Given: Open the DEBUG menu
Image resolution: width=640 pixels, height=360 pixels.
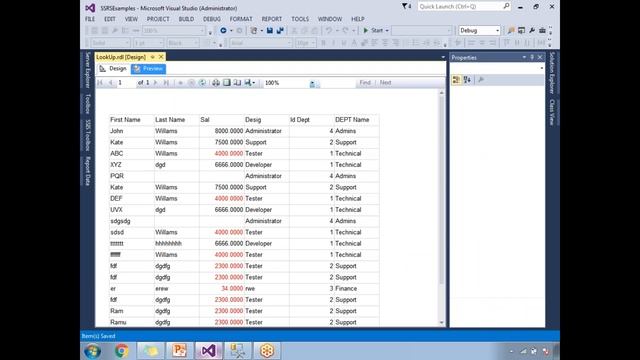Looking at the screenshot, I should [x=212, y=19].
